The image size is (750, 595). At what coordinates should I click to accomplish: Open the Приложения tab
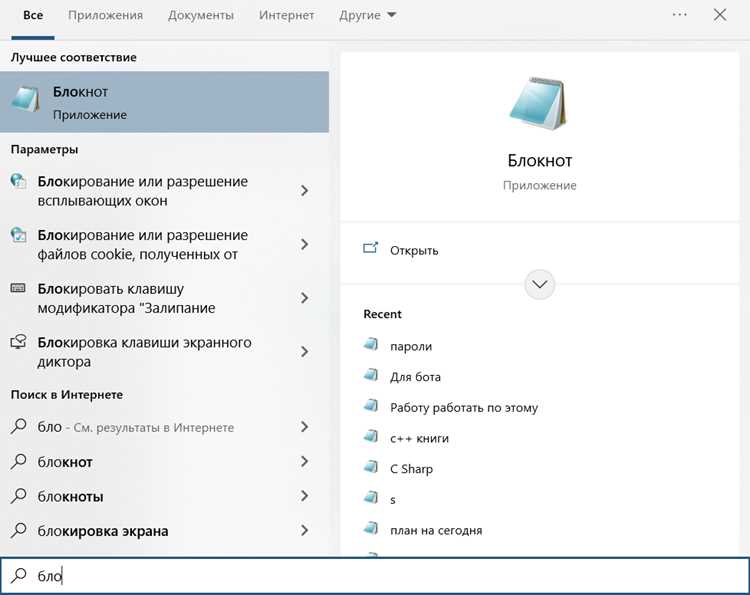[x=105, y=15]
